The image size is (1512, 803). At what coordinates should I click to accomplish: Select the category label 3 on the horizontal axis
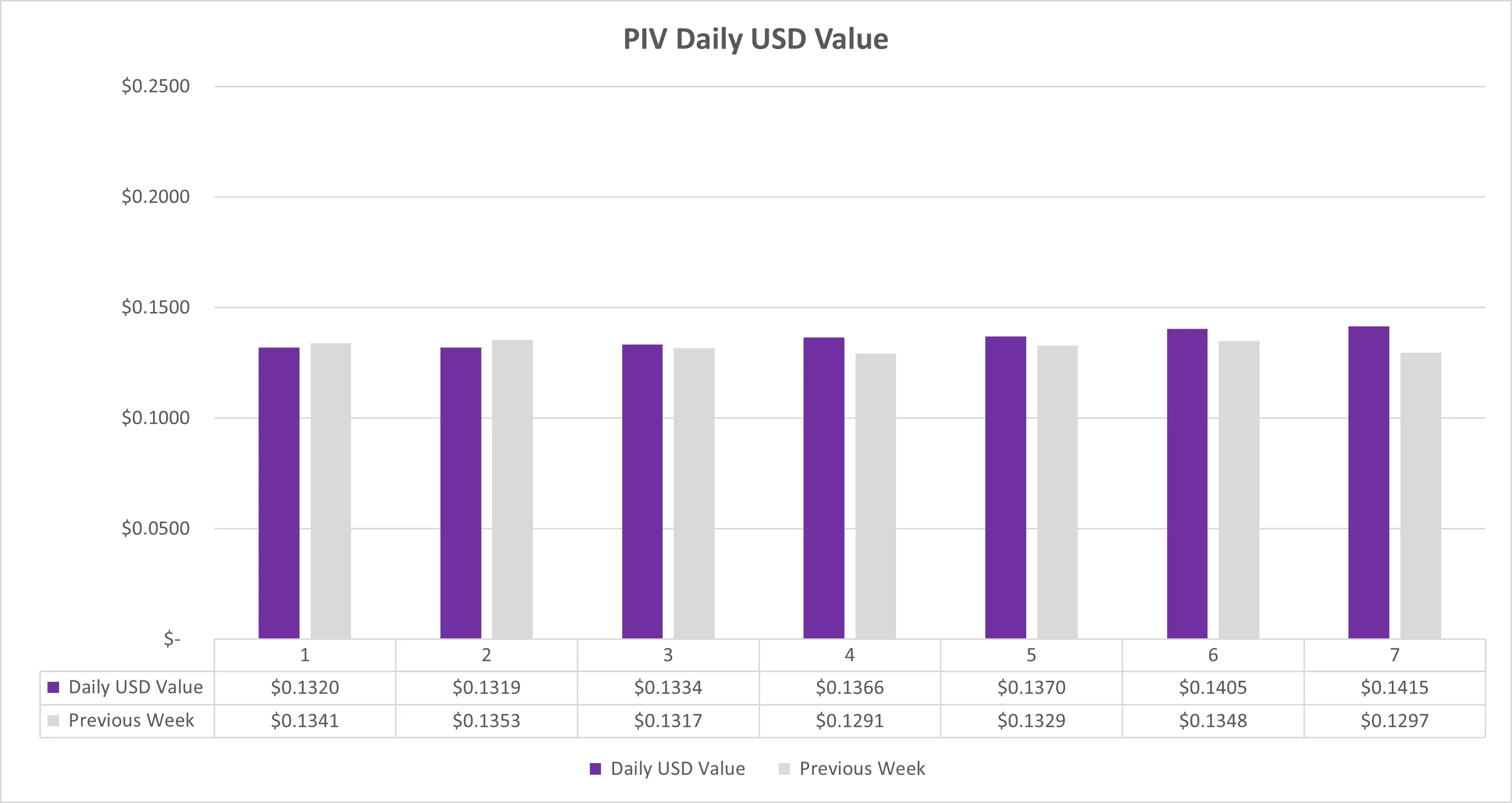[x=668, y=655]
